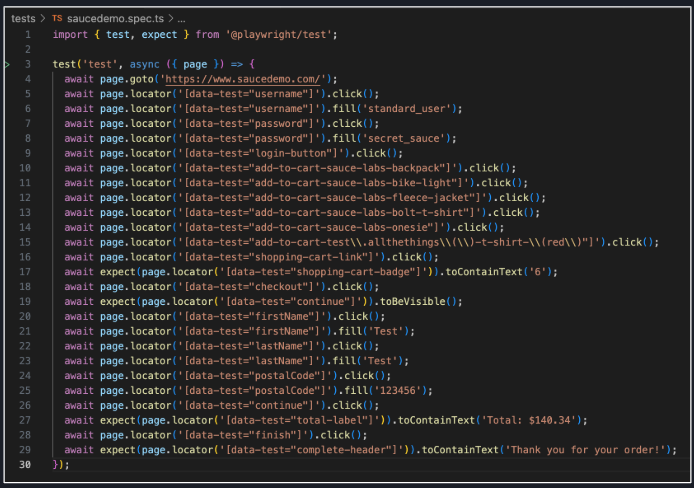694x488 pixels.
Task: Open the 'tests' folder breadcrumb
Action: [22, 18]
